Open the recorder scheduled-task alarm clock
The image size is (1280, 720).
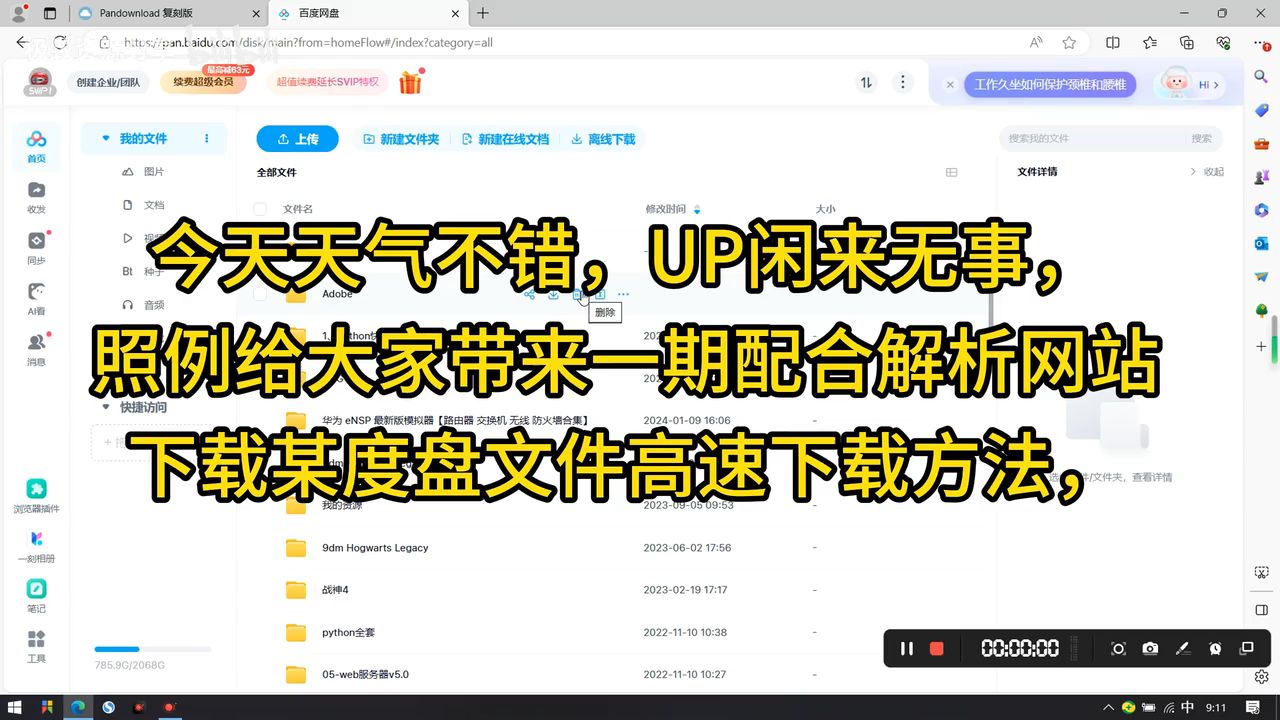[1214, 648]
